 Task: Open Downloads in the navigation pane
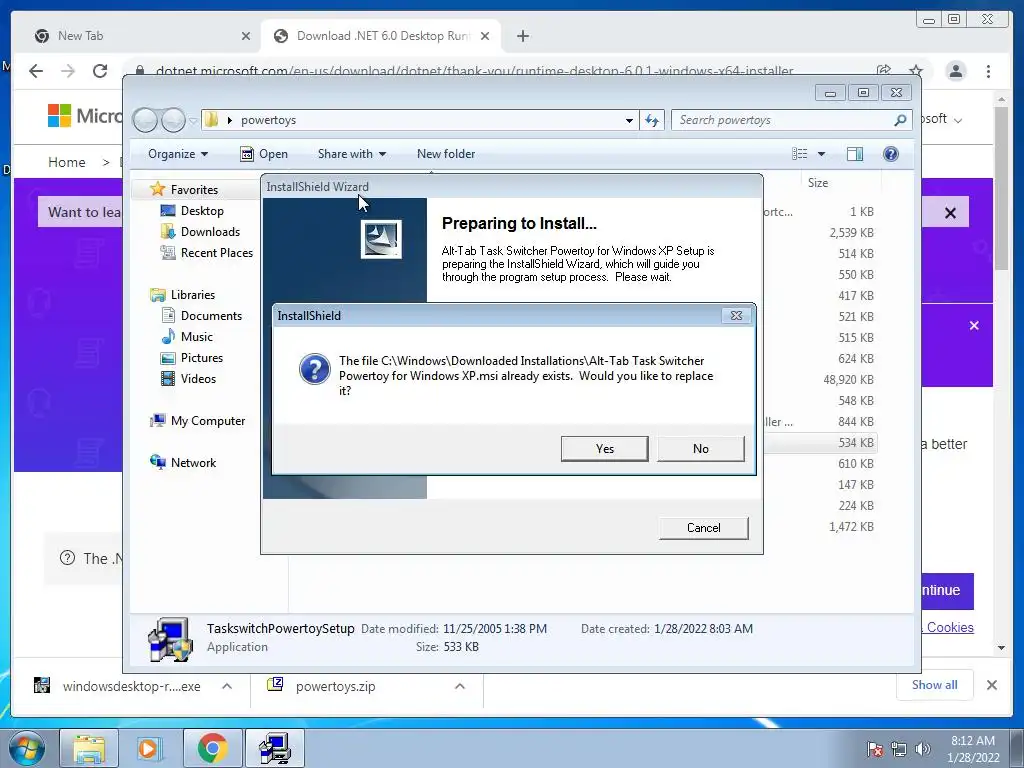click(x=210, y=232)
